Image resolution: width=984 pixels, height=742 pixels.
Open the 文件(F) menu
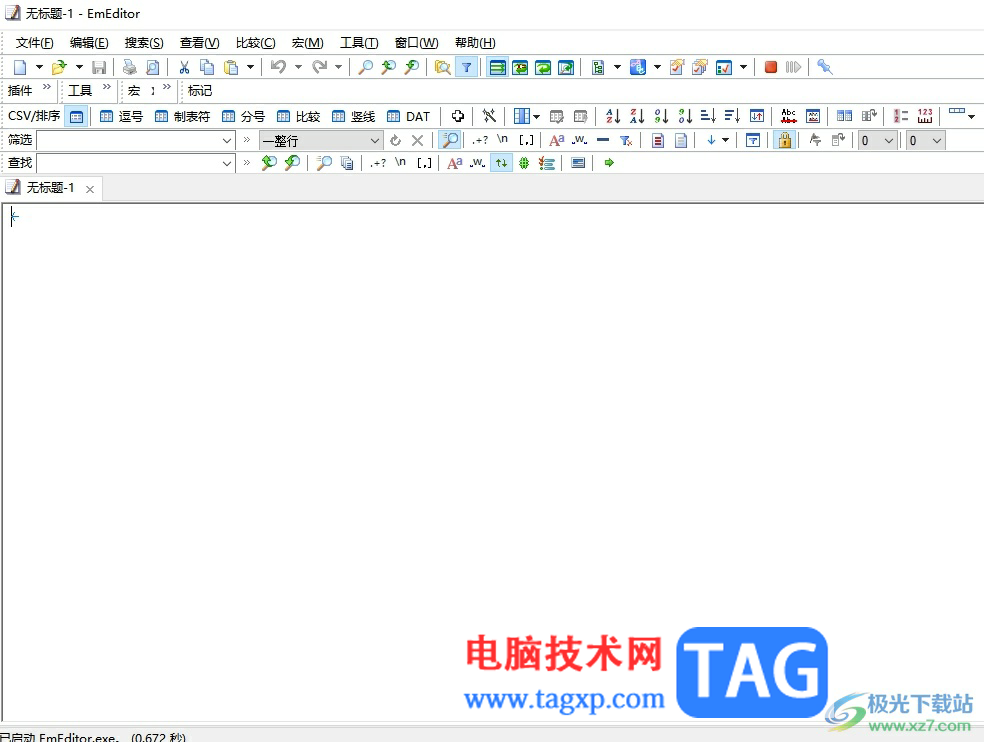pyautogui.click(x=35, y=43)
